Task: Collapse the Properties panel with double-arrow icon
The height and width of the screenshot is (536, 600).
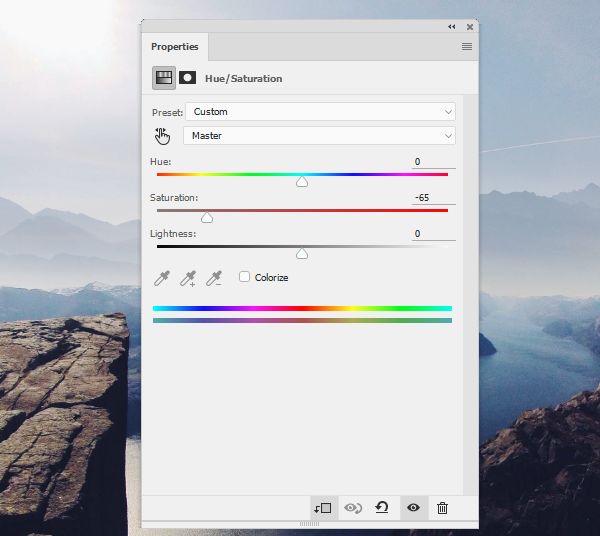Action: point(452,27)
